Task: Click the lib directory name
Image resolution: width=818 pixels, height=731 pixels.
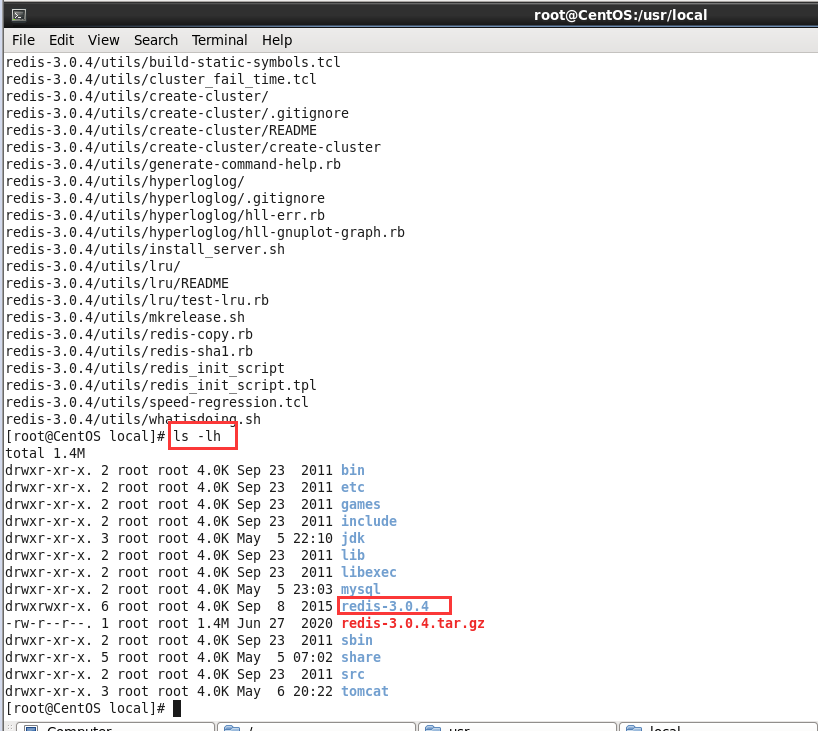Action: [x=353, y=555]
